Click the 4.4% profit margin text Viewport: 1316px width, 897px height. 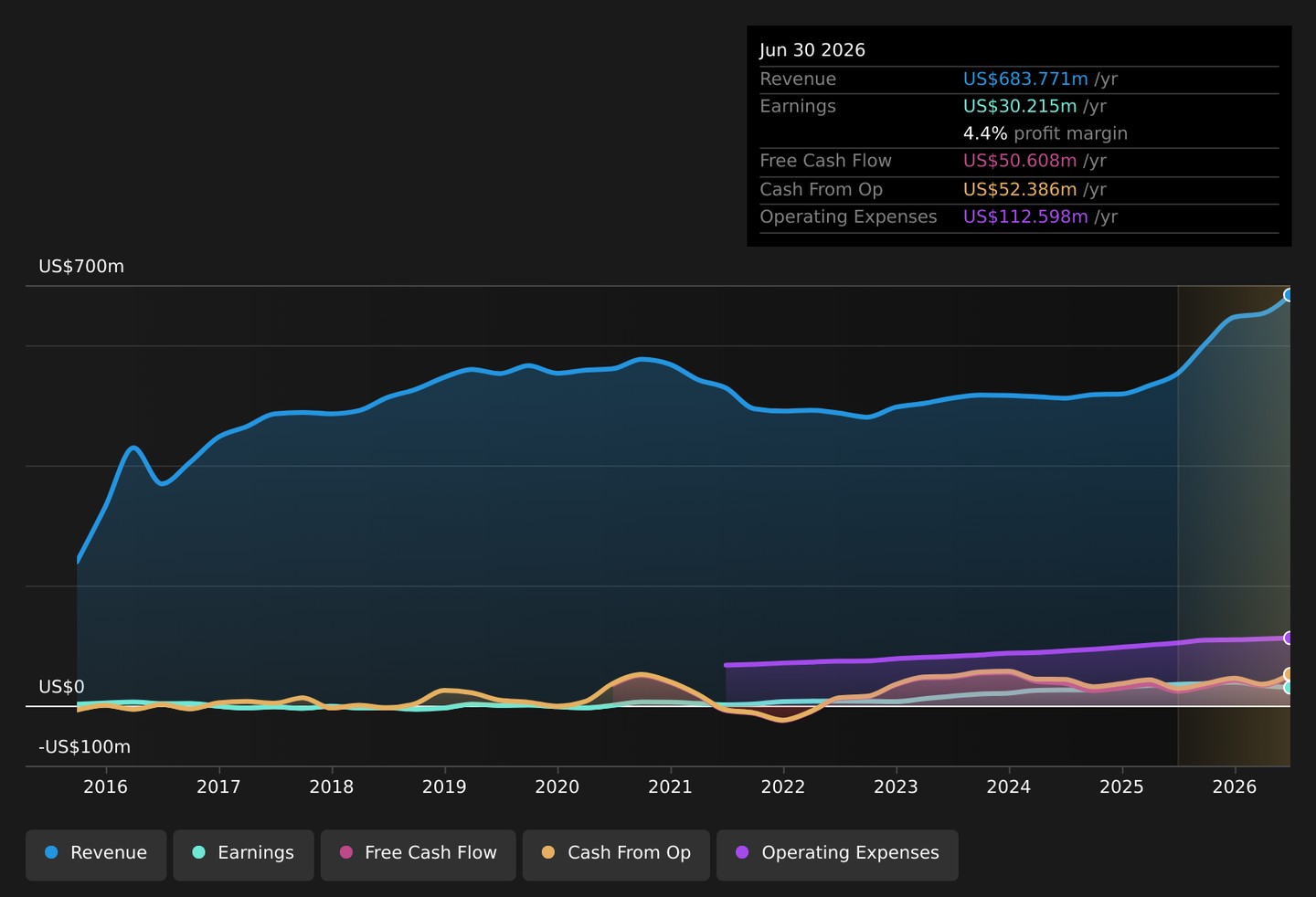click(x=1045, y=133)
